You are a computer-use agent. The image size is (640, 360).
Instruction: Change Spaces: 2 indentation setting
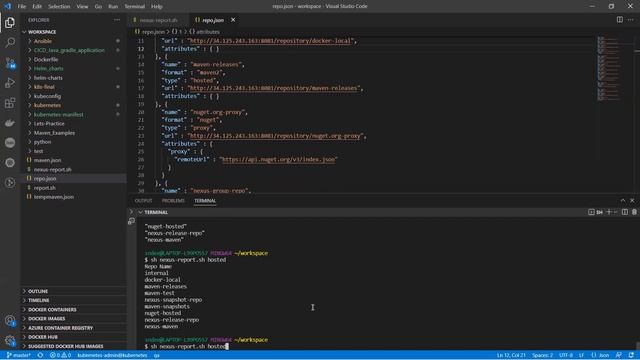click(x=542, y=355)
